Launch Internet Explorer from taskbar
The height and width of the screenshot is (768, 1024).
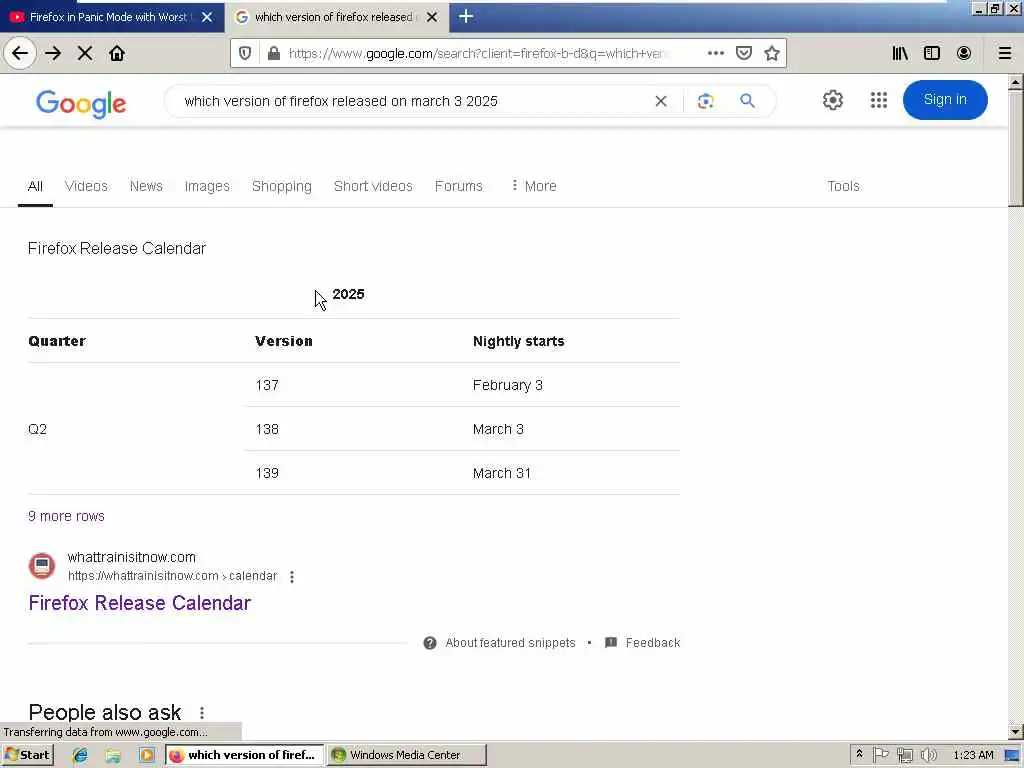[80, 755]
